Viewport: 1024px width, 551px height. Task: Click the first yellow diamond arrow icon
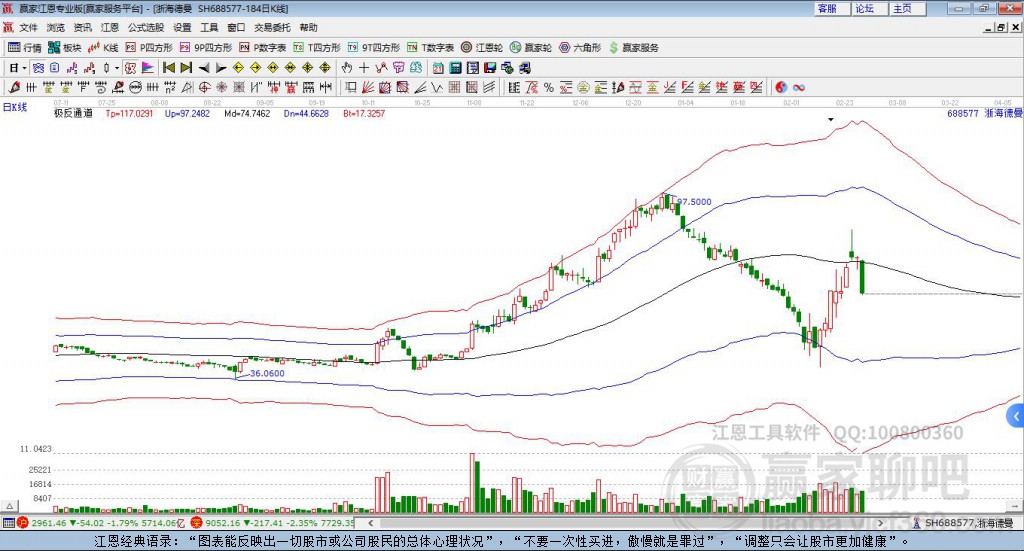[238, 68]
